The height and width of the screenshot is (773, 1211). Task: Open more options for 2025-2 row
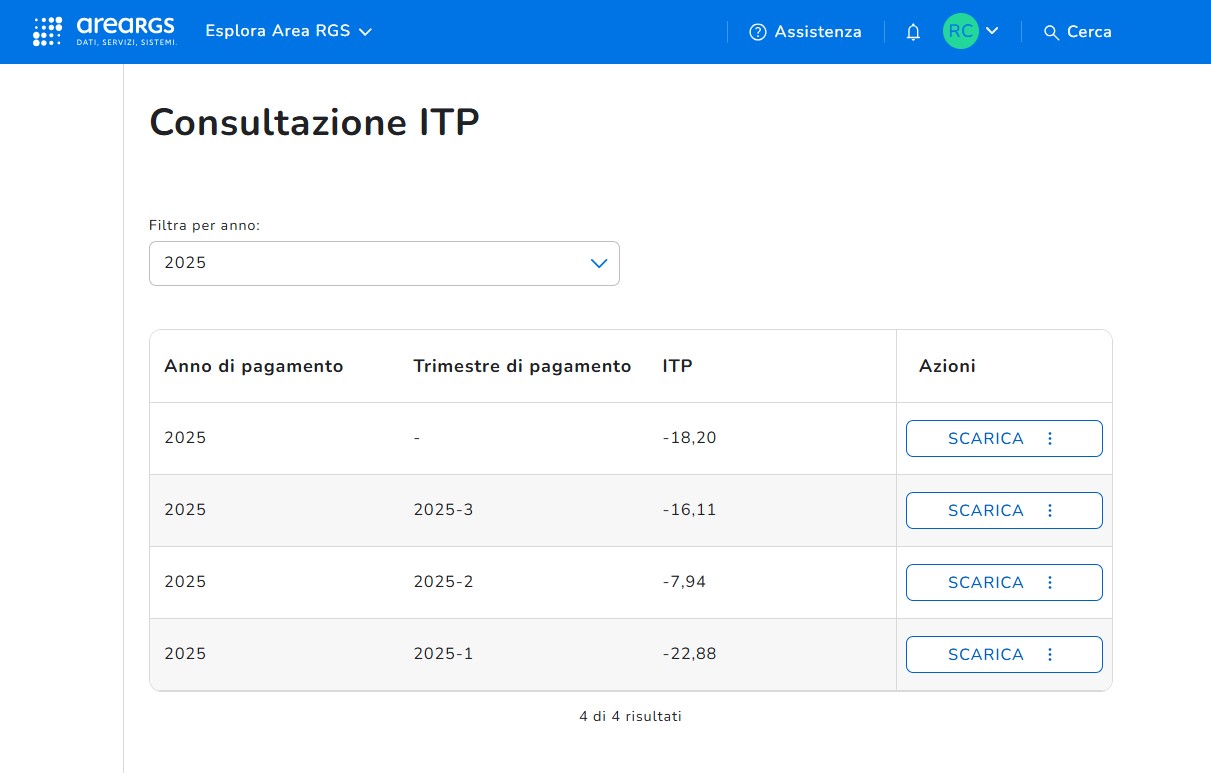[1050, 582]
